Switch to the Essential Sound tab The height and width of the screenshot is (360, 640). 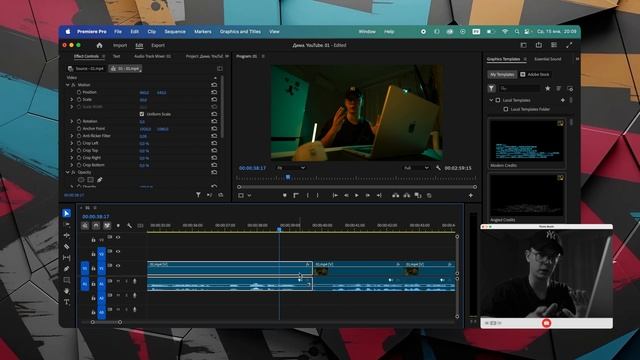(x=548, y=59)
